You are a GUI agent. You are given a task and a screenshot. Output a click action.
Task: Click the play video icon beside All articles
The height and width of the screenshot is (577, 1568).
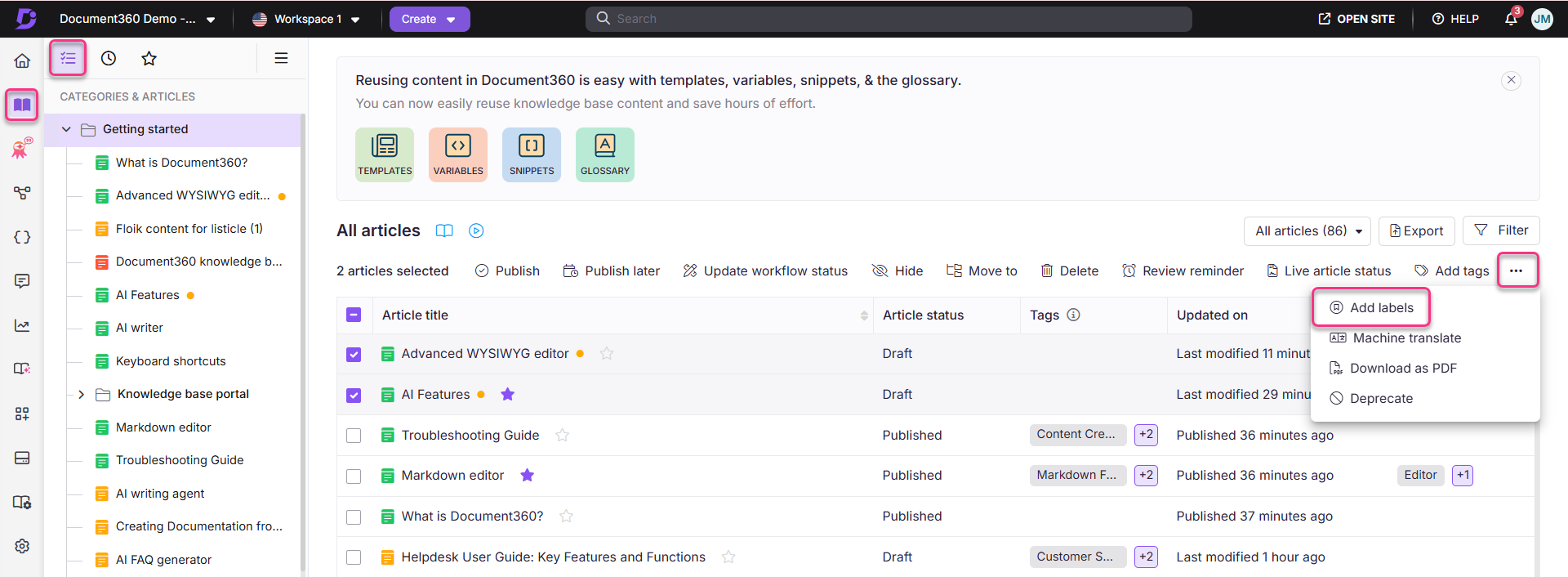[476, 230]
